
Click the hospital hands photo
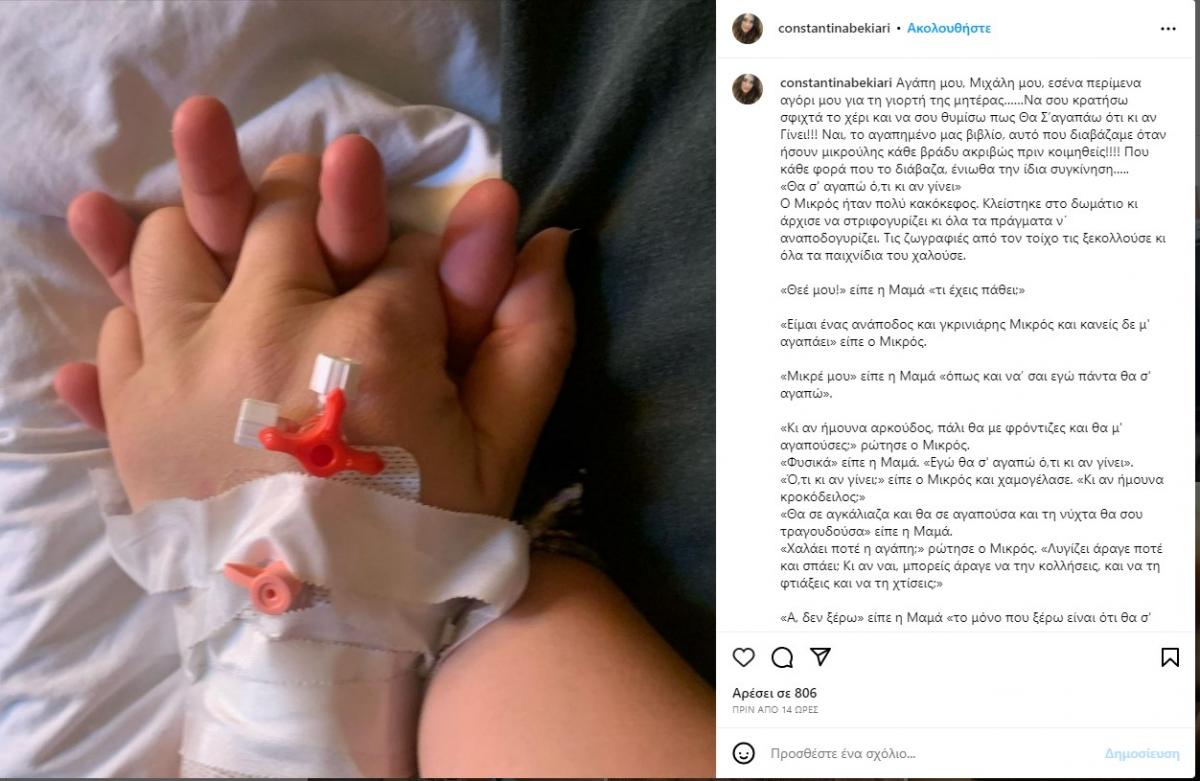[x=358, y=390]
